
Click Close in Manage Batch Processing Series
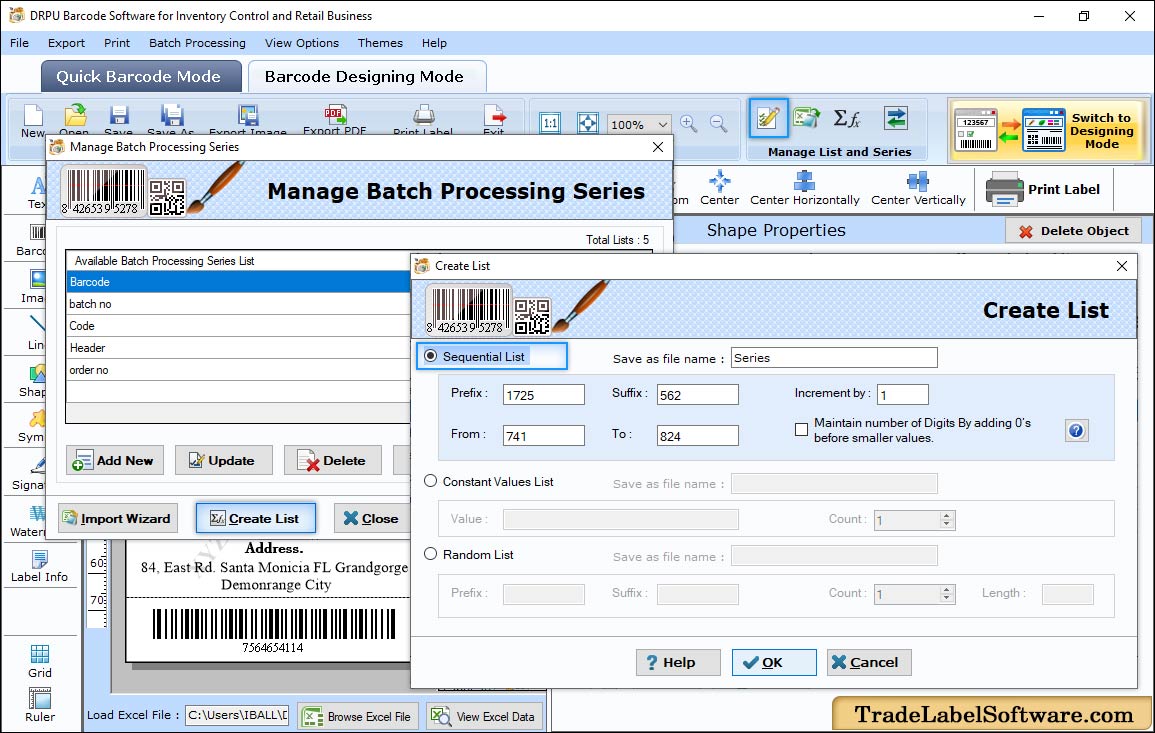(x=372, y=519)
